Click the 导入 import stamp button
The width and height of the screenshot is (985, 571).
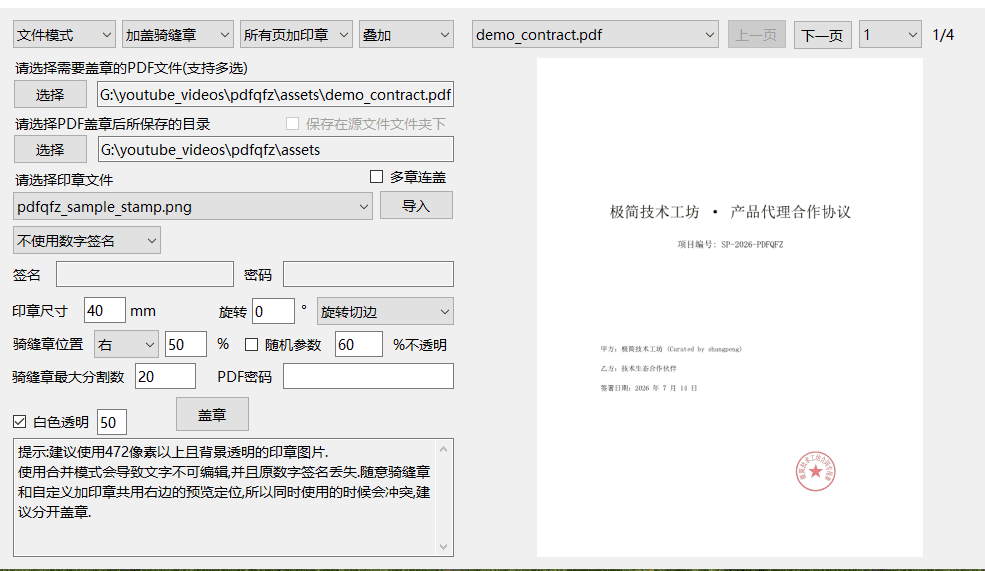416,205
